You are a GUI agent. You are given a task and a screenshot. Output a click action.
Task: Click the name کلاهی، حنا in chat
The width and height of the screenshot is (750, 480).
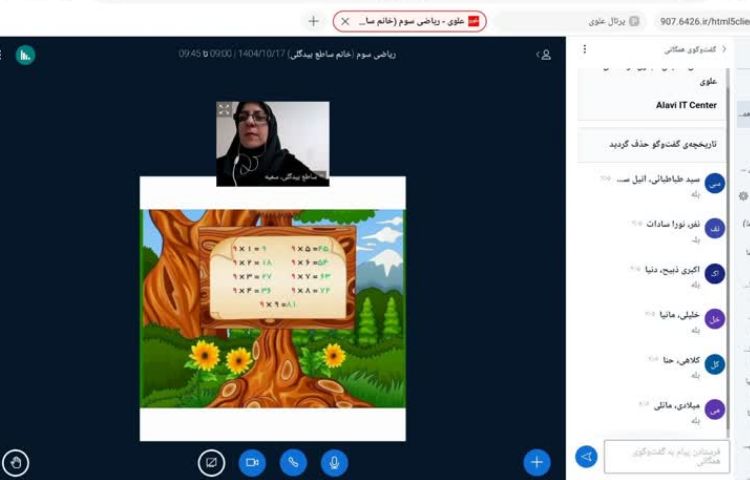click(681, 360)
